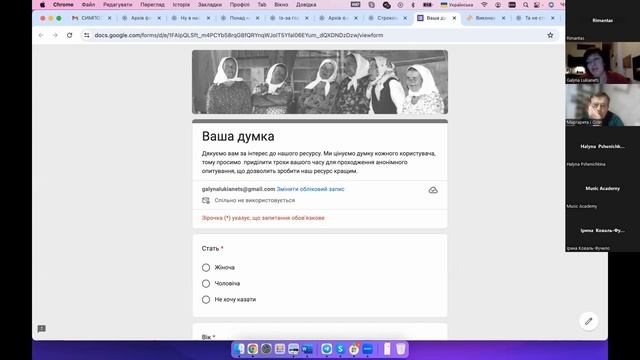
Task: Click the envelope not-shared icon
Action: pos(206,200)
